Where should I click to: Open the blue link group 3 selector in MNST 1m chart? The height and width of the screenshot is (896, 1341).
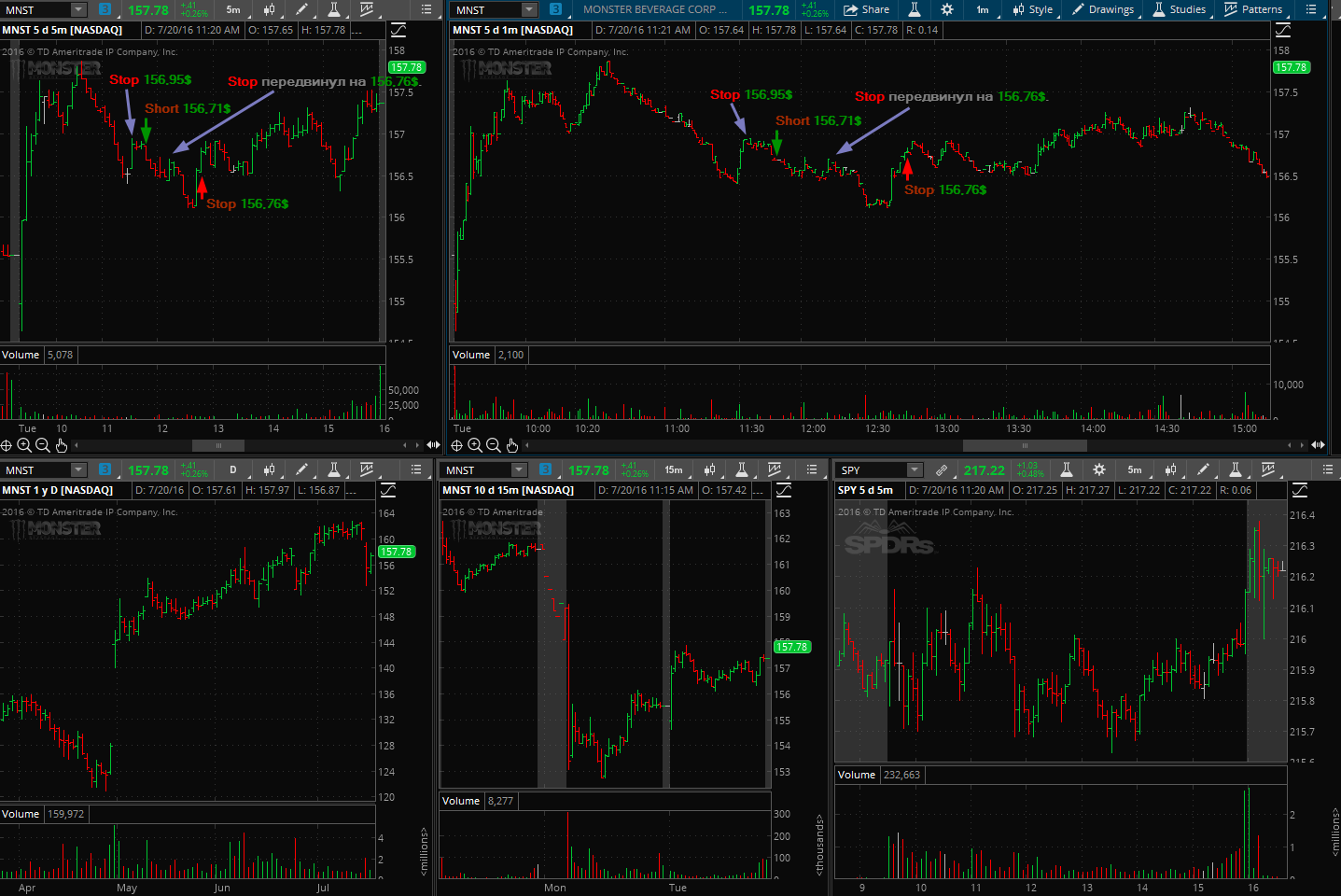[x=555, y=9]
